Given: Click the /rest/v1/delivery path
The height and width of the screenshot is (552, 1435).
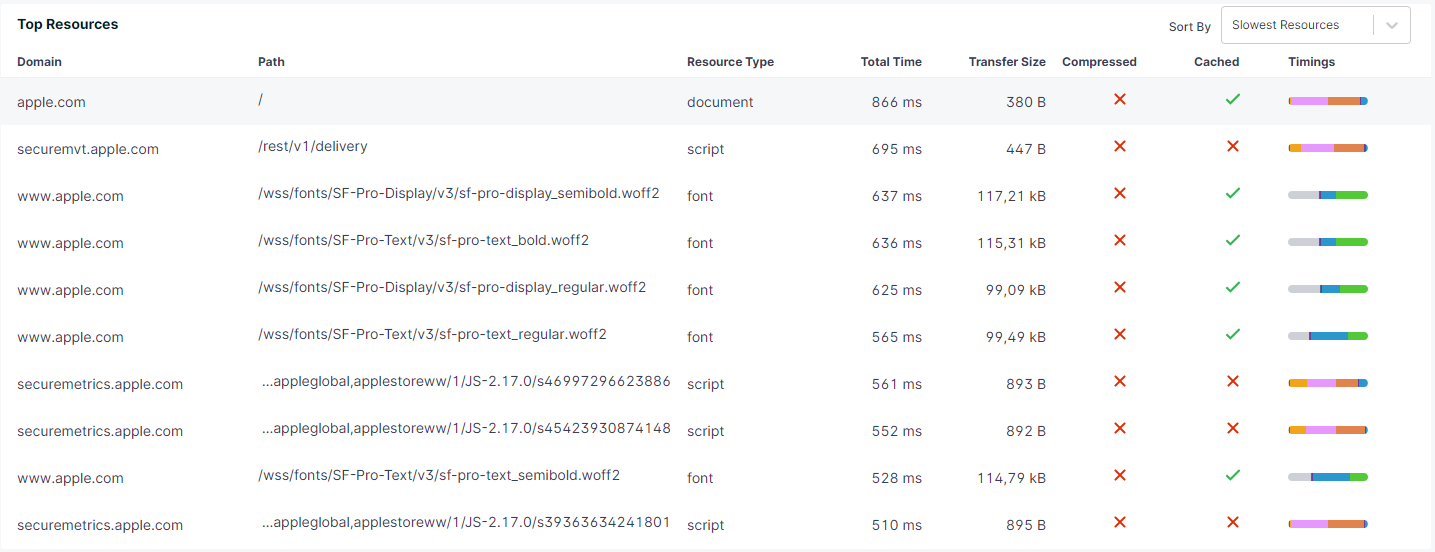Looking at the screenshot, I should tap(313, 146).
